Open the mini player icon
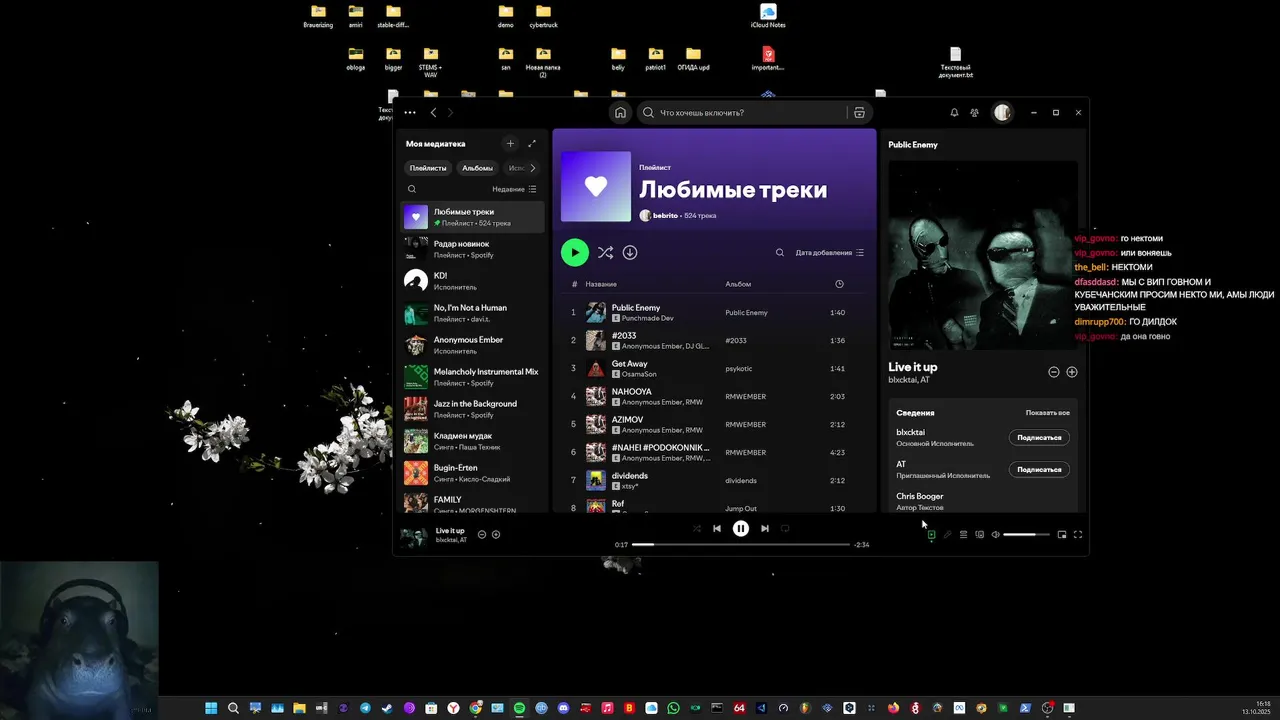Viewport: 1280px width, 720px height. [x=1062, y=535]
